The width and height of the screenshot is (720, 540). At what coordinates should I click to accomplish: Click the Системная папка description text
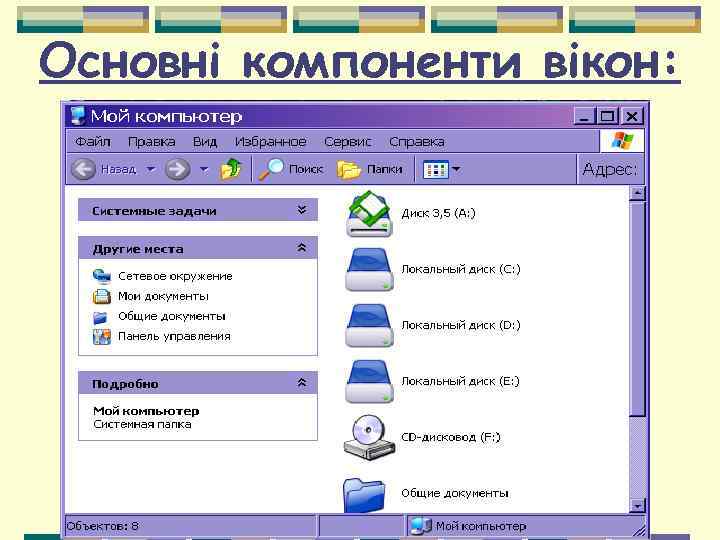point(142,424)
